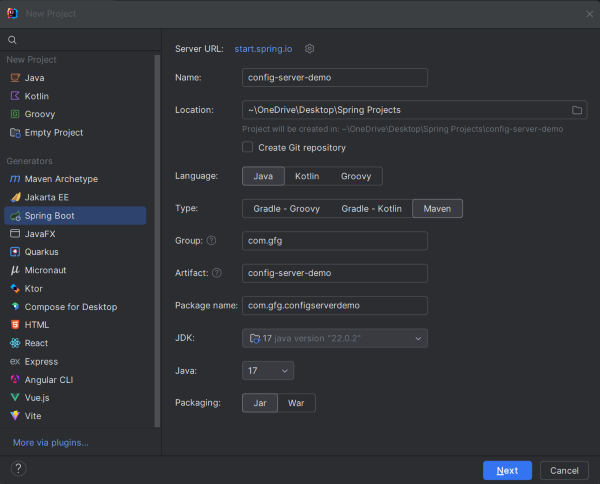Click the browse folder icon in Location
This screenshot has width=600, height=484.
(577, 110)
